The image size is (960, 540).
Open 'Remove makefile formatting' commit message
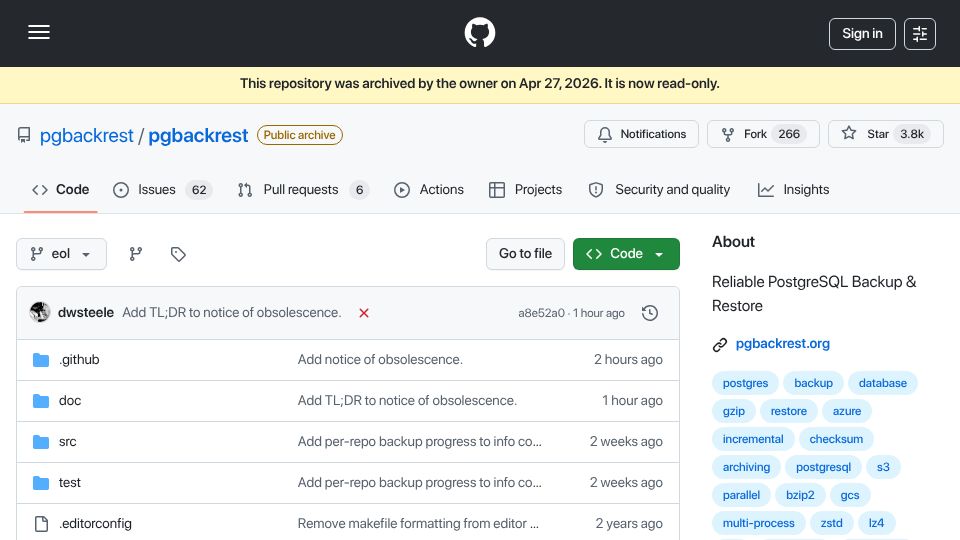[418, 523]
